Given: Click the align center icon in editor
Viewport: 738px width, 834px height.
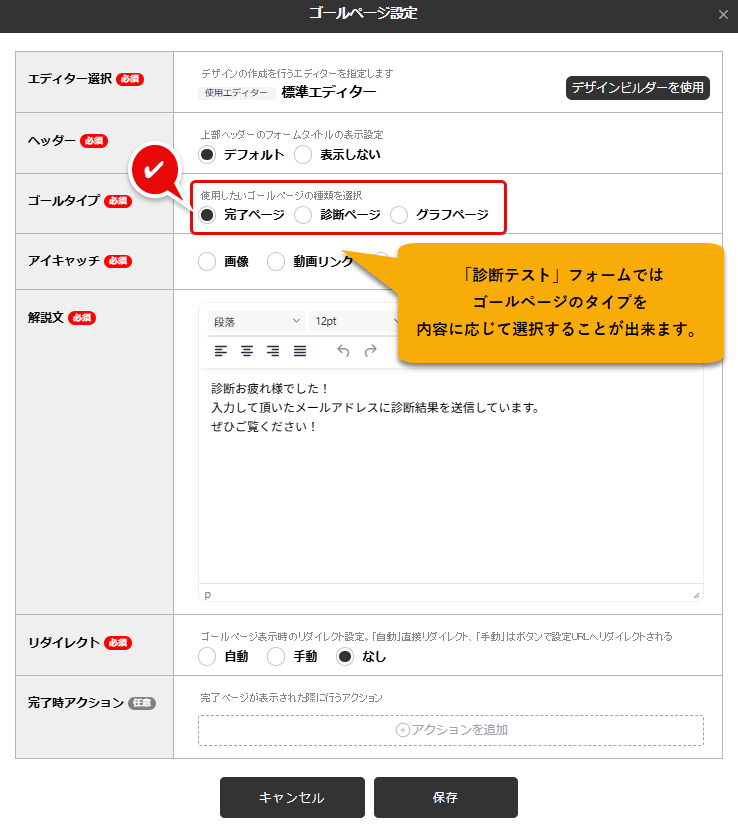Looking at the screenshot, I should 247,351.
